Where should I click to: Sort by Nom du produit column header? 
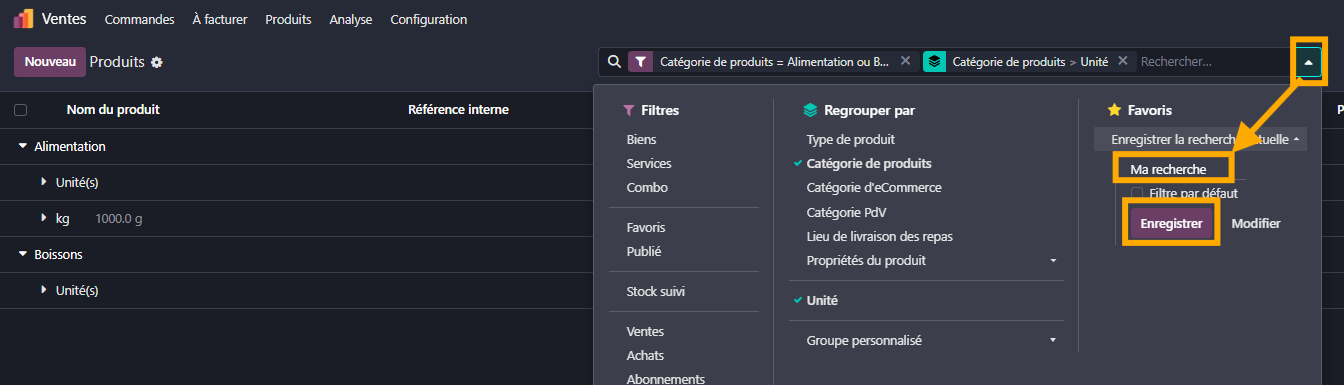113,110
